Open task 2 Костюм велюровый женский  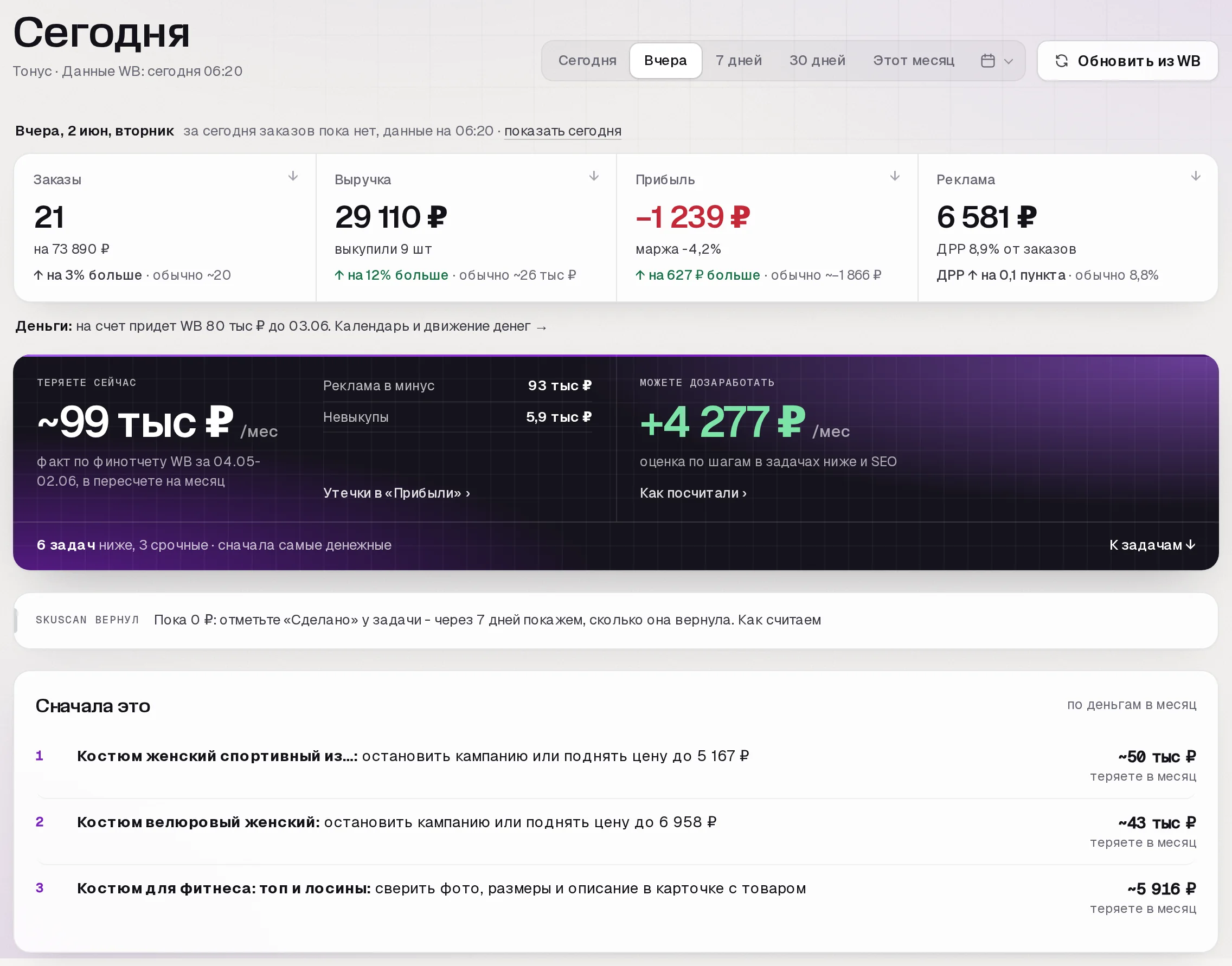[616, 832]
